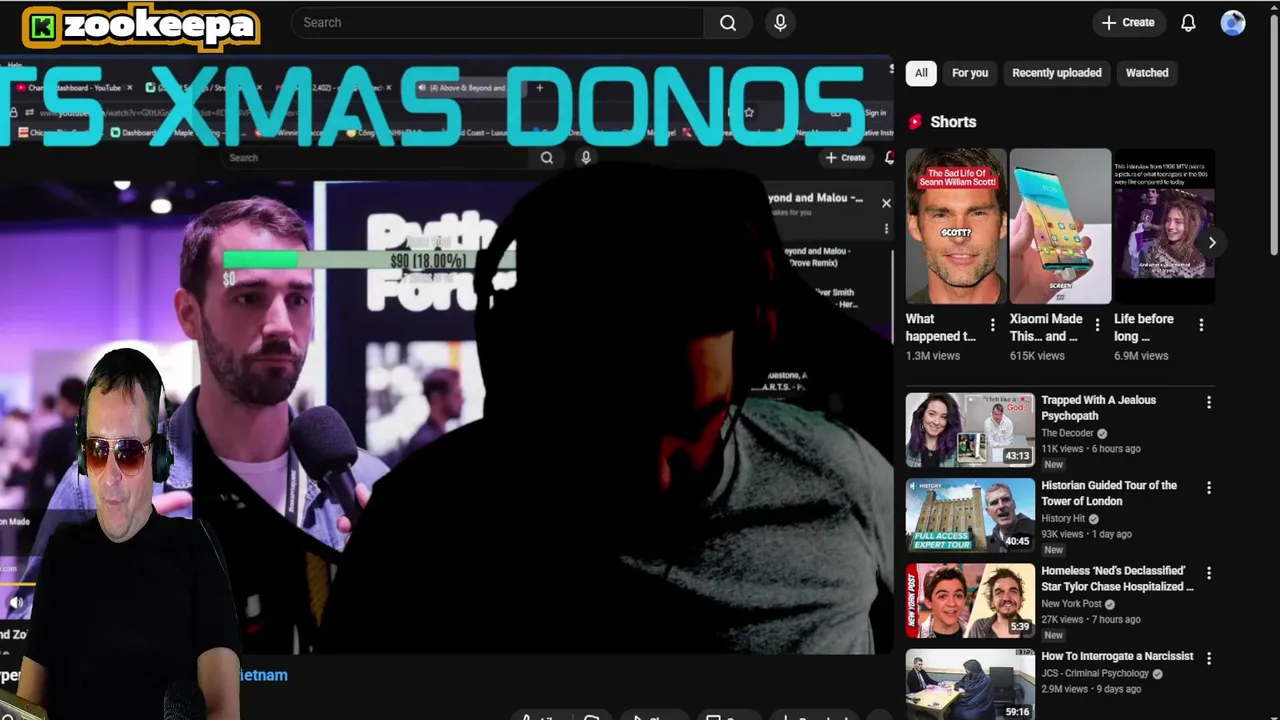Open Historian Guided Tour video title
Screen dimensions: 1280x720
1109,493
